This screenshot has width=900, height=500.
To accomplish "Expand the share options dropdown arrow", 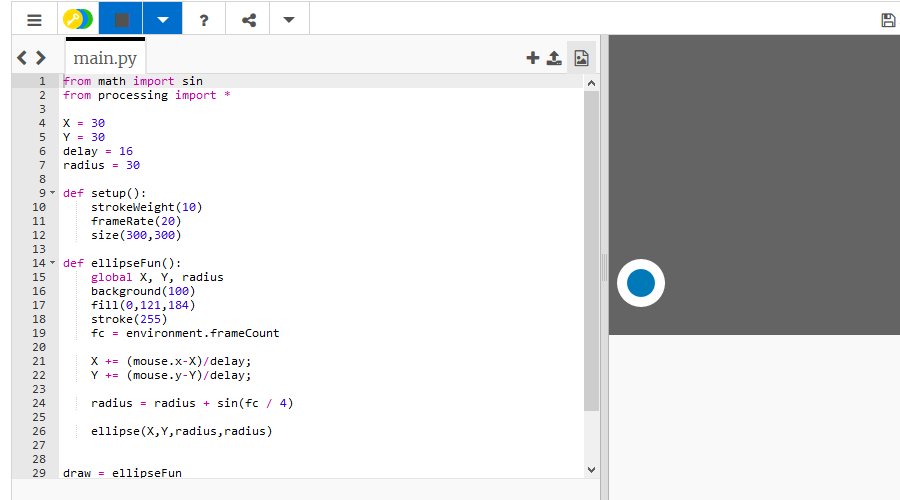I will click(x=289, y=20).
